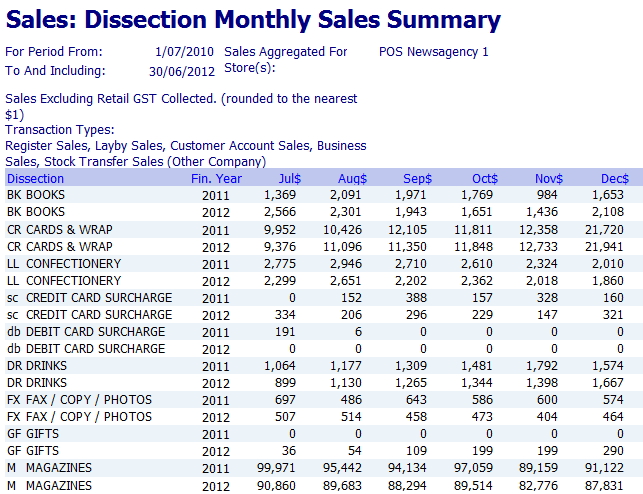Viewport: 643px width, 494px height.
Task: Click the report title Sales: Dissection Monthly Sales Summary
Action: (253, 20)
